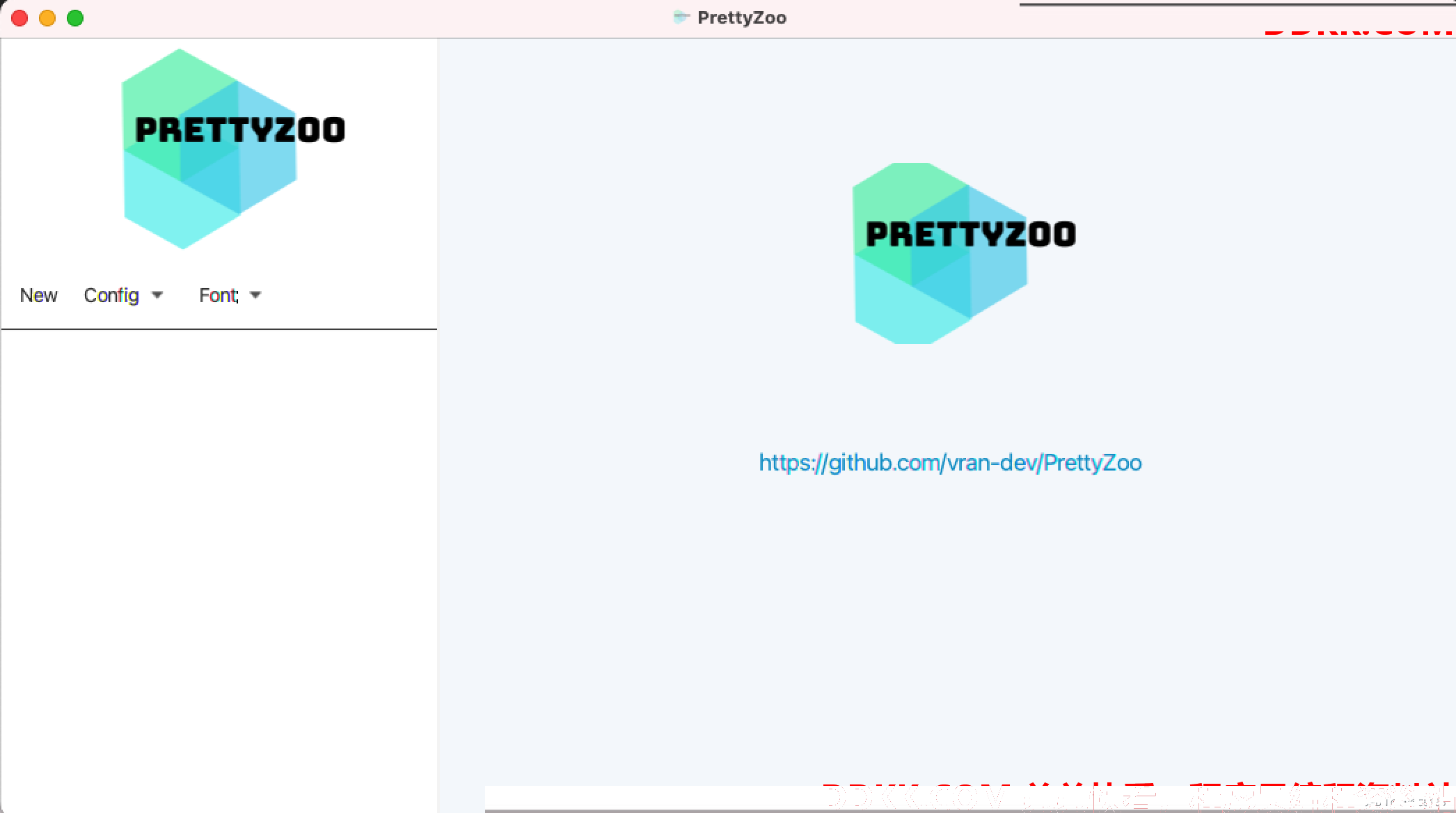Click the PrettyZoo logo in the sidebar
The height and width of the screenshot is (813, 1456).
(x=233, y=149)
